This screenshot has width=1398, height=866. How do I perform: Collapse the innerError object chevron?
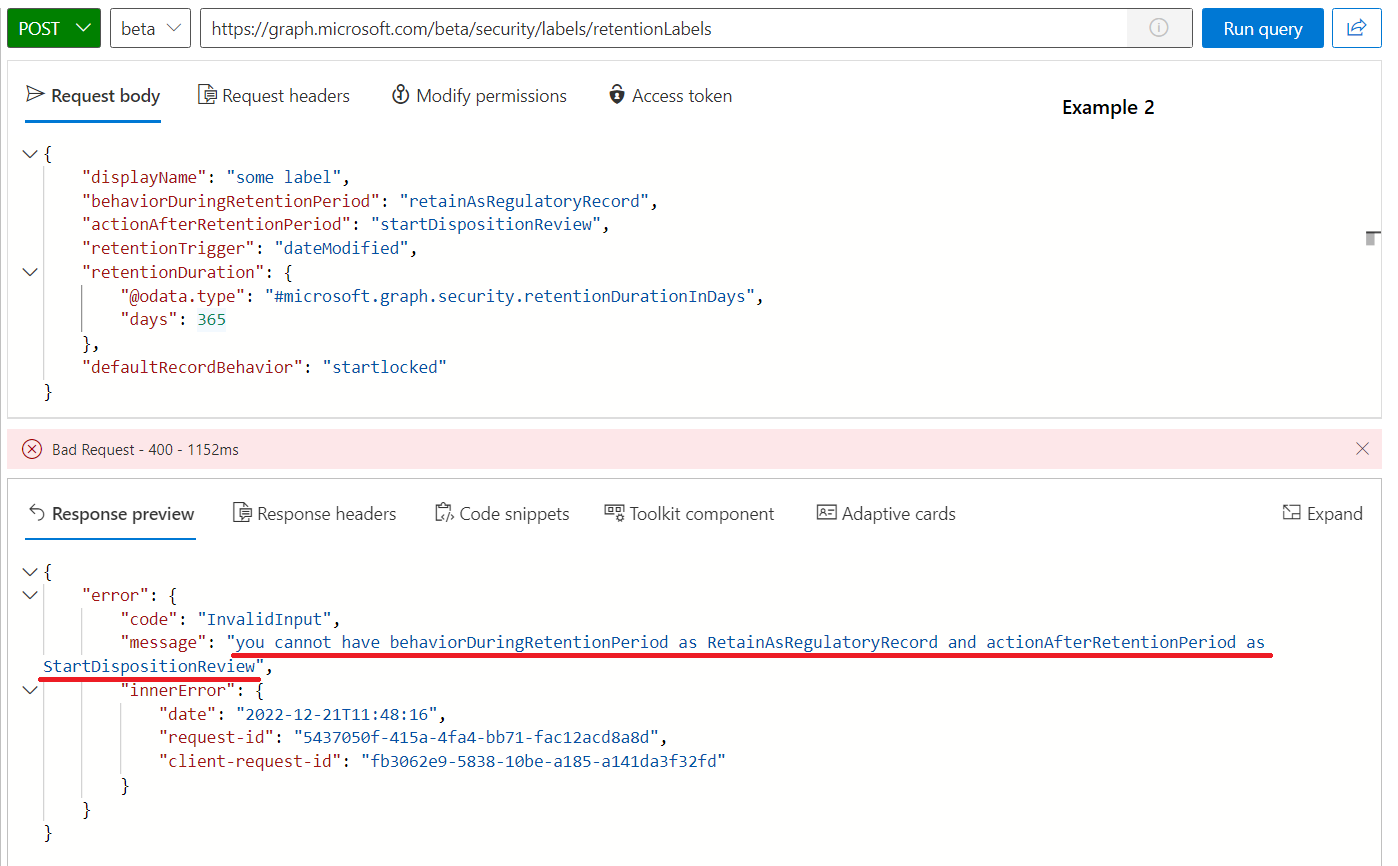(29, 689)
